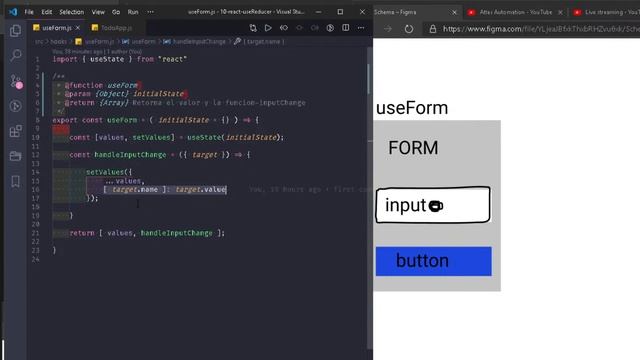
Task: Open the Search view in activity bar
Action: [x=16, y=55]
